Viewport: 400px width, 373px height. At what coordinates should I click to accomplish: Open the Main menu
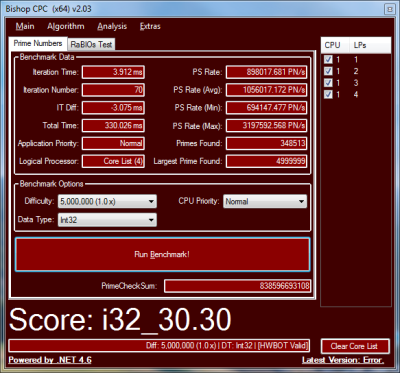click(x=25, y=26)
